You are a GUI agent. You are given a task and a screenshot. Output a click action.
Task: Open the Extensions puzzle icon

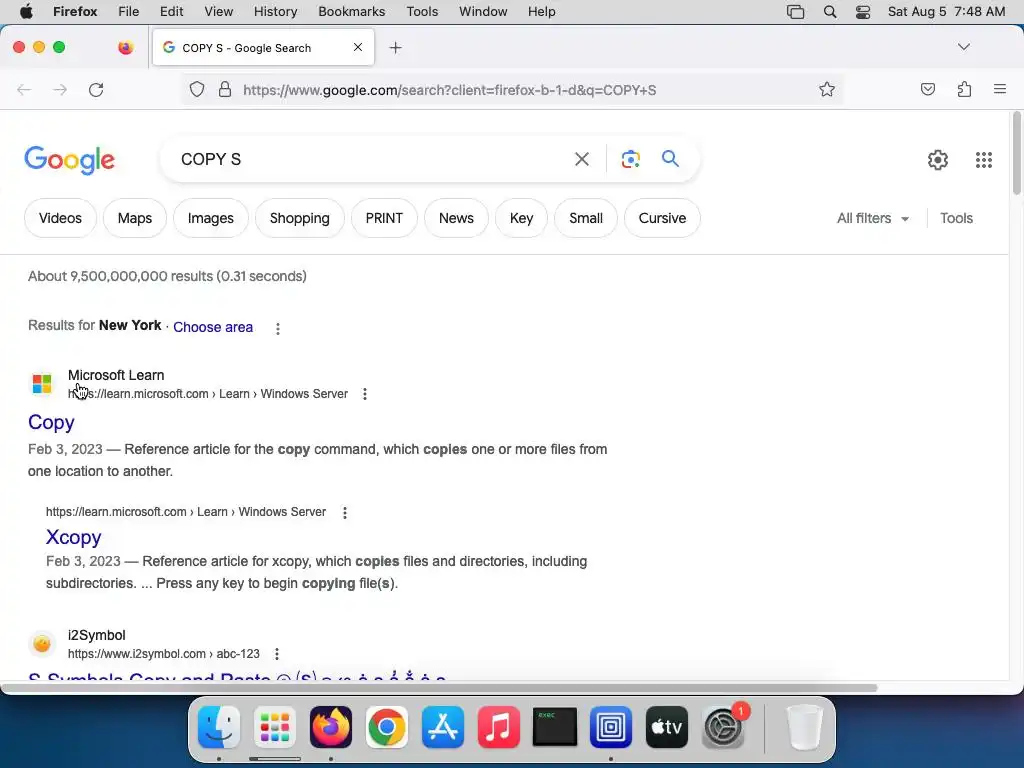pos(964,89)
